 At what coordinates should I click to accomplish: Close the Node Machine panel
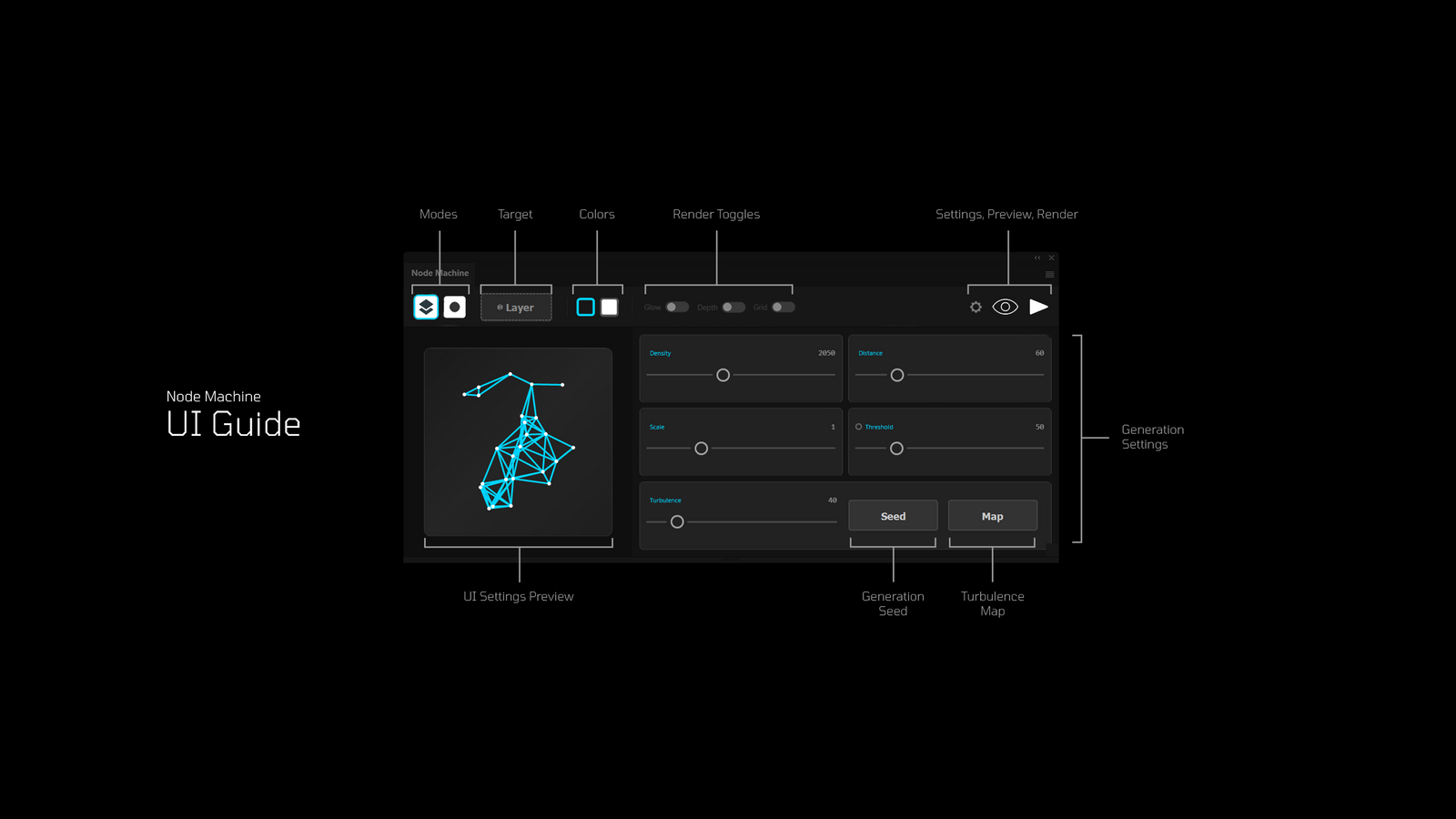click(x=1051, y=258)
